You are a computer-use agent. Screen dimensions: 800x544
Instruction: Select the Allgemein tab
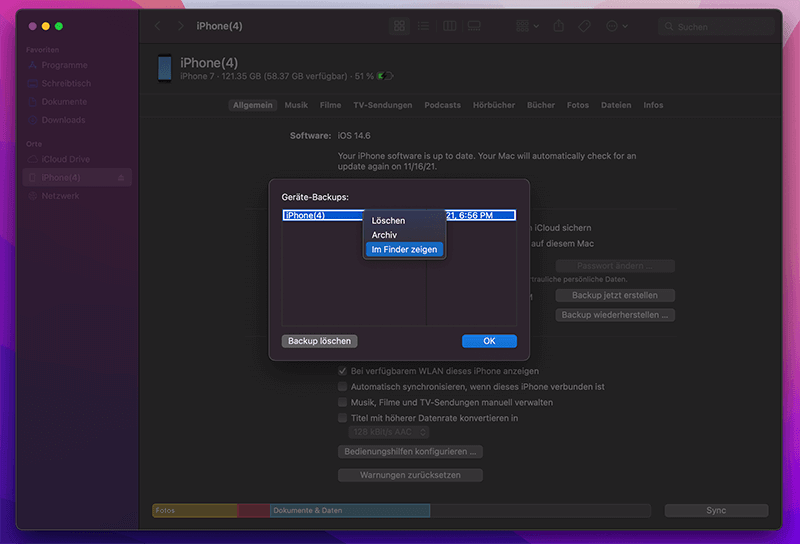253,105
